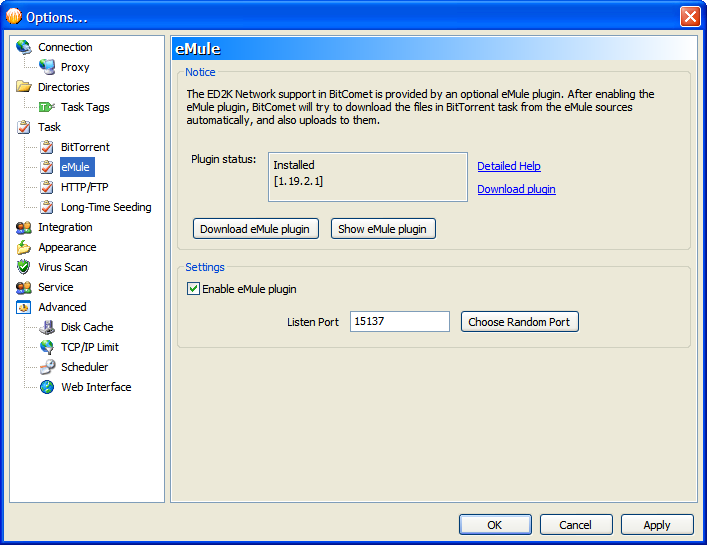Image resolution: width=707 pixels, height=545 pixels.
Task: Open HTTP/FTP task settings
Action: [85, 187]
